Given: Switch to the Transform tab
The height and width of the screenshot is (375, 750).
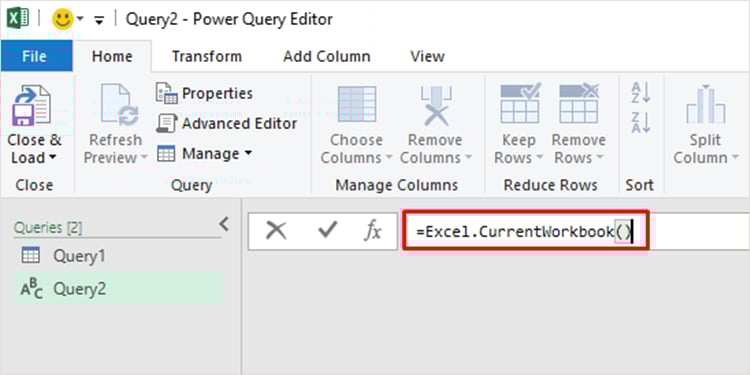Looking at the screenshot, I should (207, 56).
